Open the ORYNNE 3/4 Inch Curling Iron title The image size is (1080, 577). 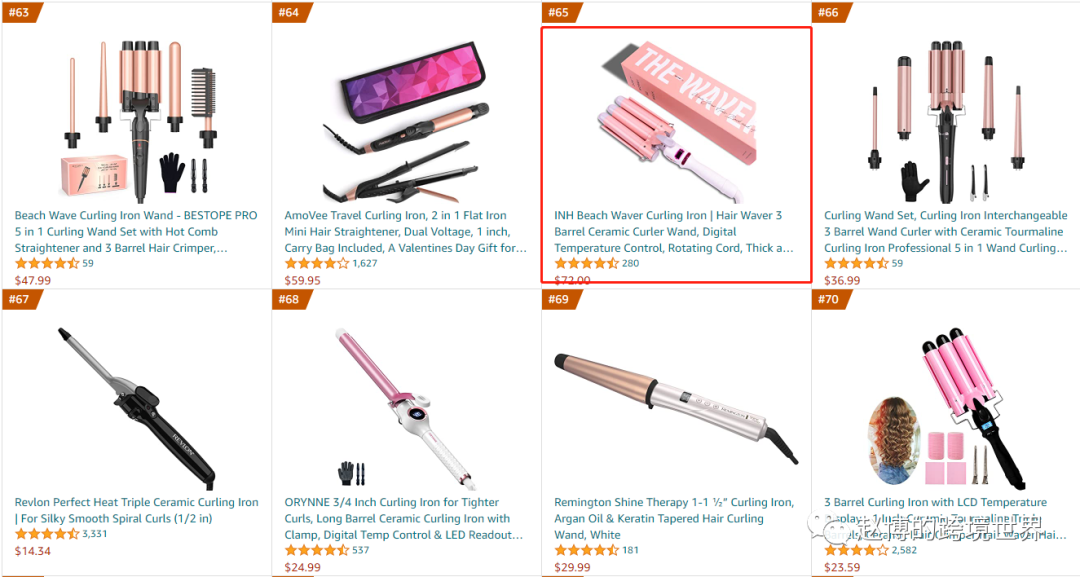(x=404, y=518)
